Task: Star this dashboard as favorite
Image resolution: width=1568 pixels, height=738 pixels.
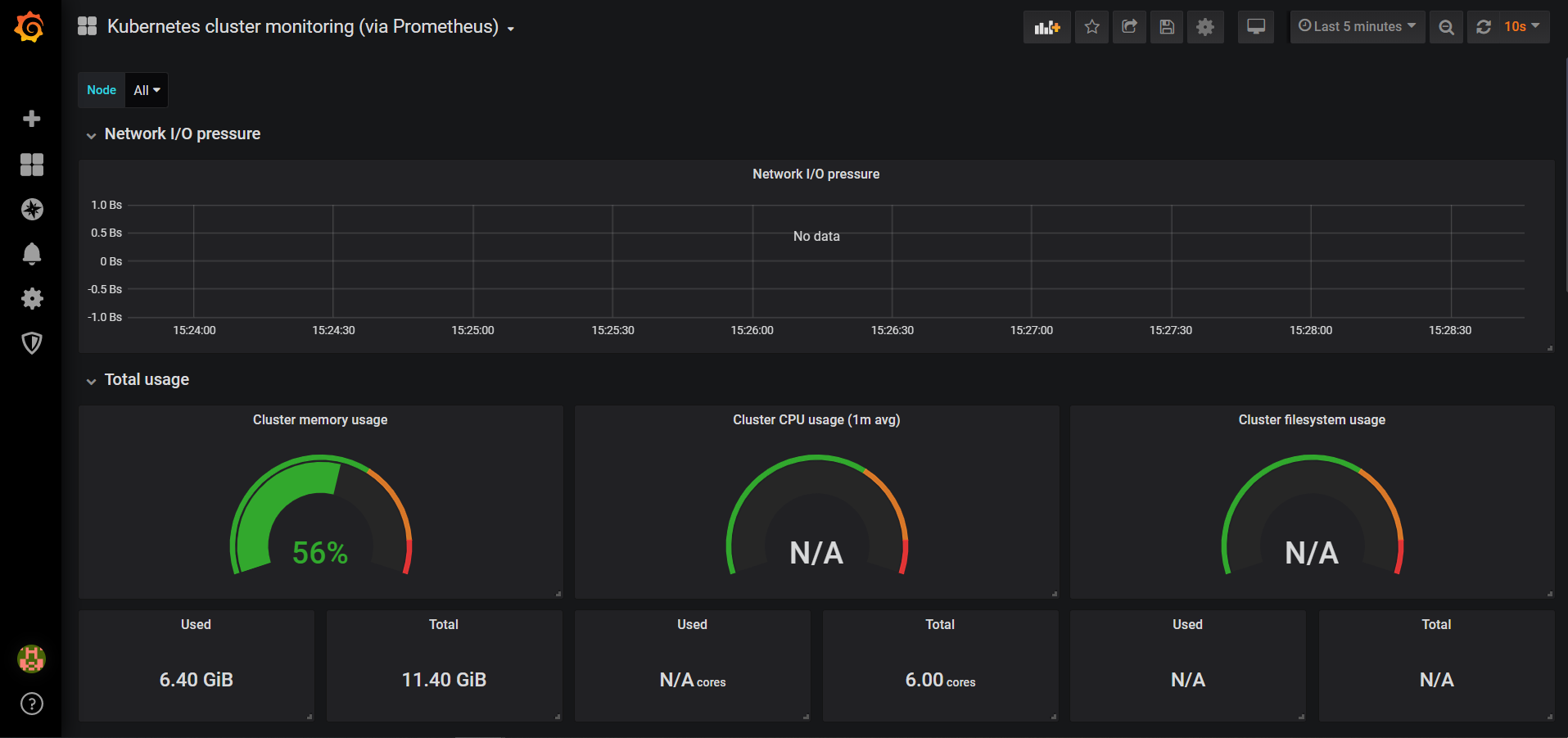Action: 1091,27
